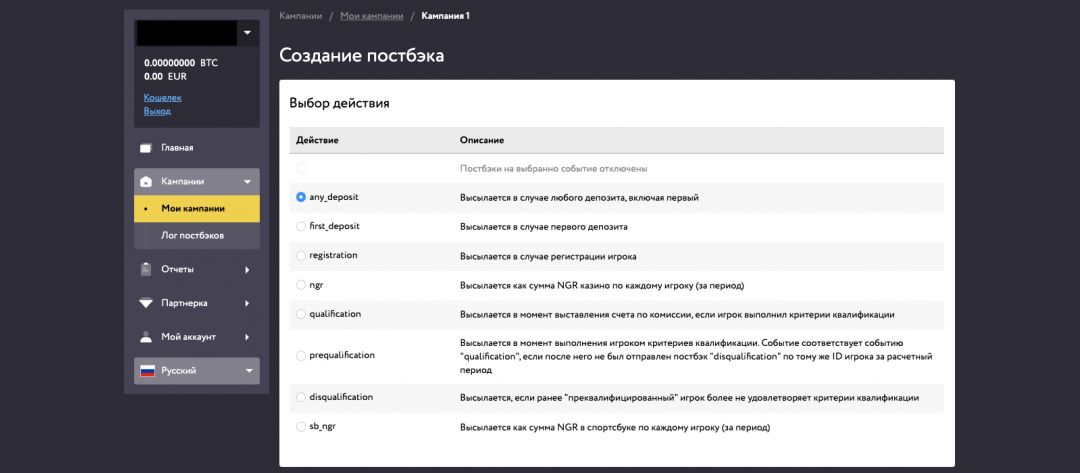Image resolution: width=1080 pixels, height=473 pixels.
Task: Select the qualification radio button
Action: [300, 314]
